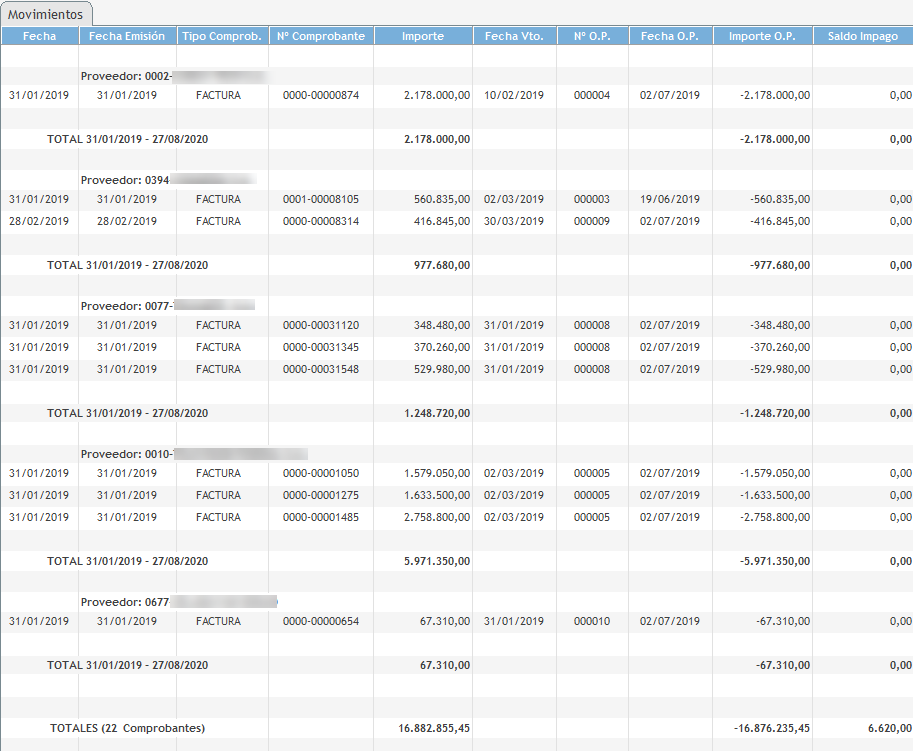Select payment order number 000010

(x=591, y=622)
